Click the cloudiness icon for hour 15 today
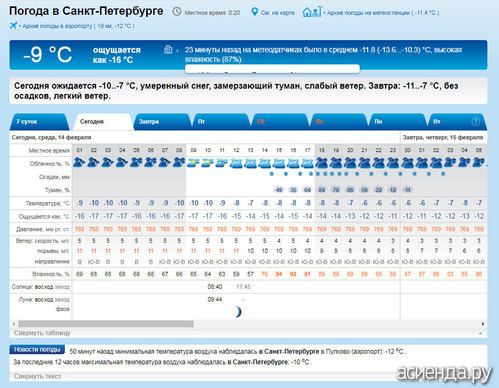Viewport: 499px width, 388px height. coord(279,163)
